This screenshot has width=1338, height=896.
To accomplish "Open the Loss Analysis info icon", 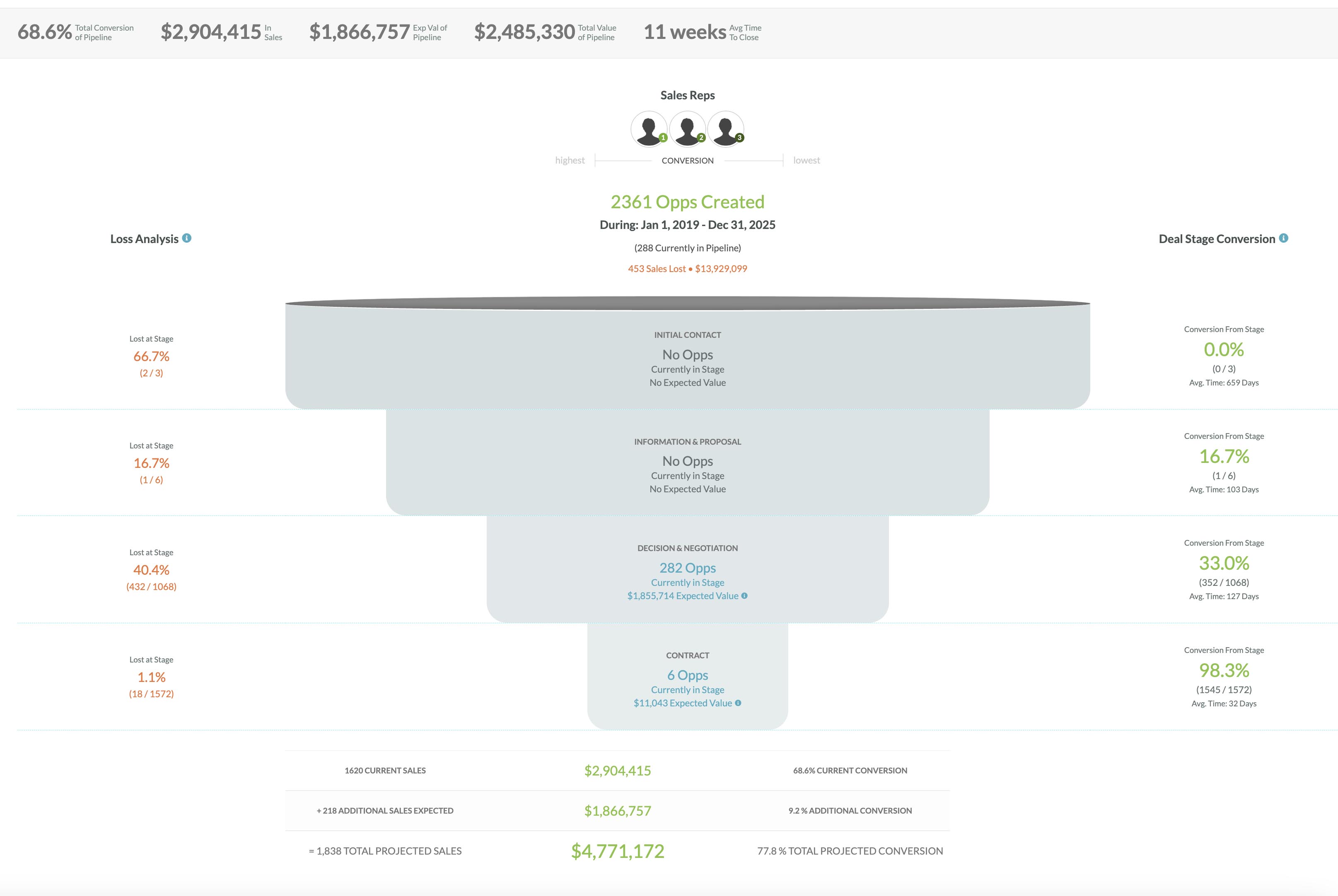I will point(186,238).
